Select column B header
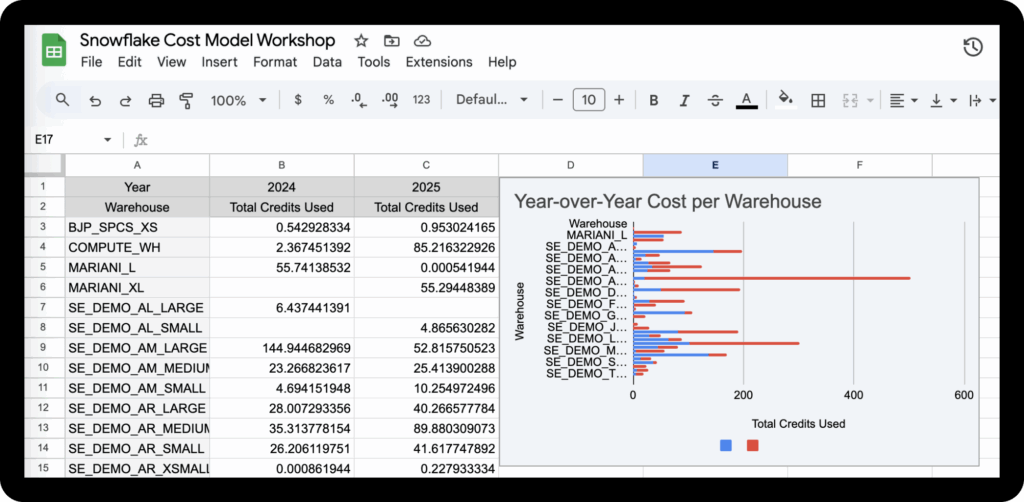 [282, 166]
